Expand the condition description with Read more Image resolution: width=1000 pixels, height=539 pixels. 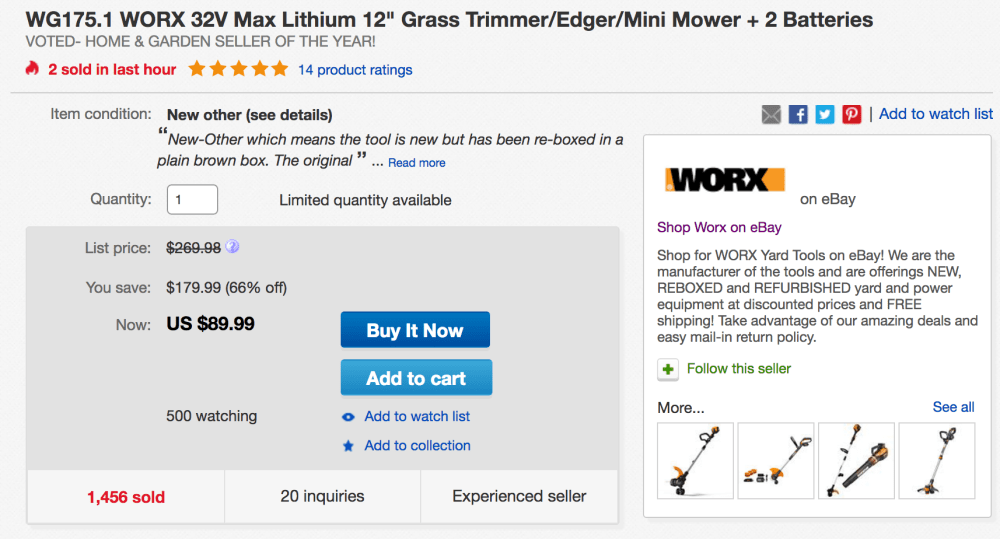417,163
